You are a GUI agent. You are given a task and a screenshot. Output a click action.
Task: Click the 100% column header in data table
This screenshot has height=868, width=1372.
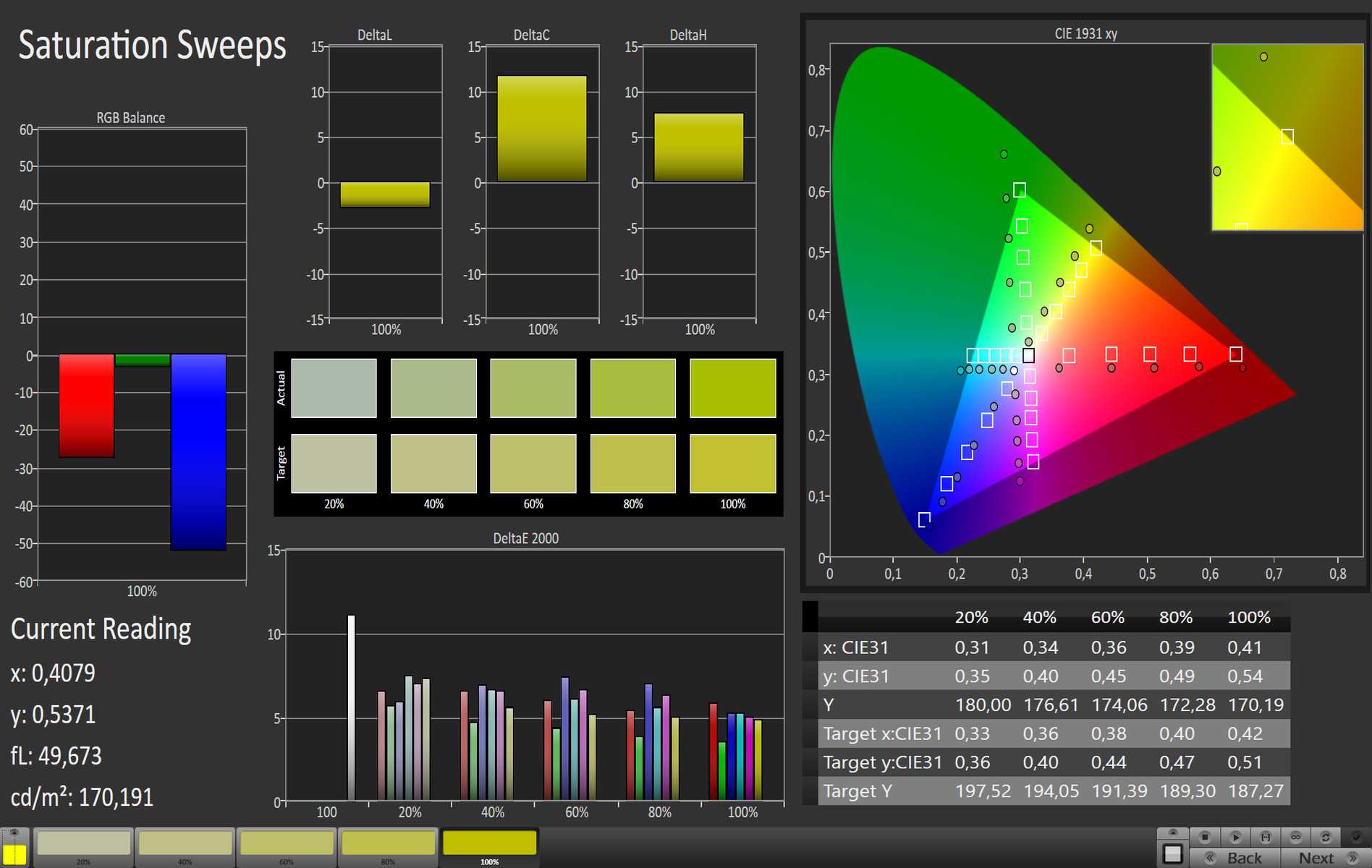[x=1248, y=617]
